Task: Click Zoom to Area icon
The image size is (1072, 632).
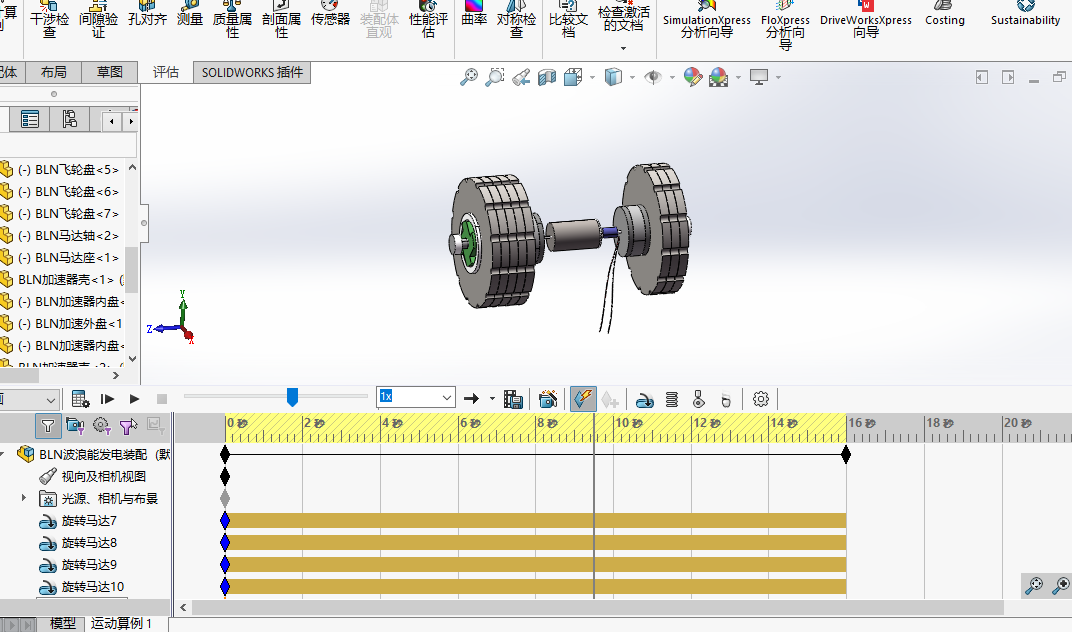Action: [494, 77]
